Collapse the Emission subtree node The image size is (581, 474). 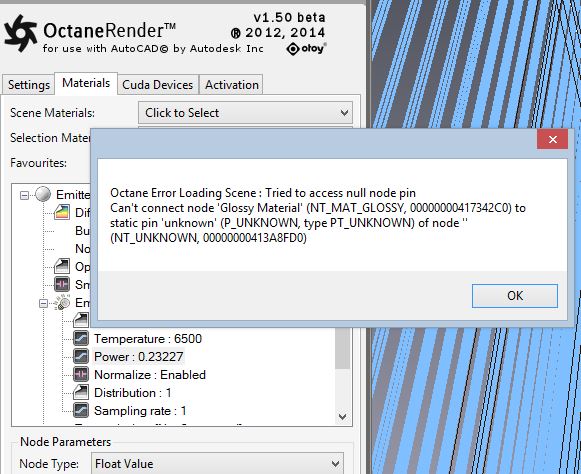(43, 303)
